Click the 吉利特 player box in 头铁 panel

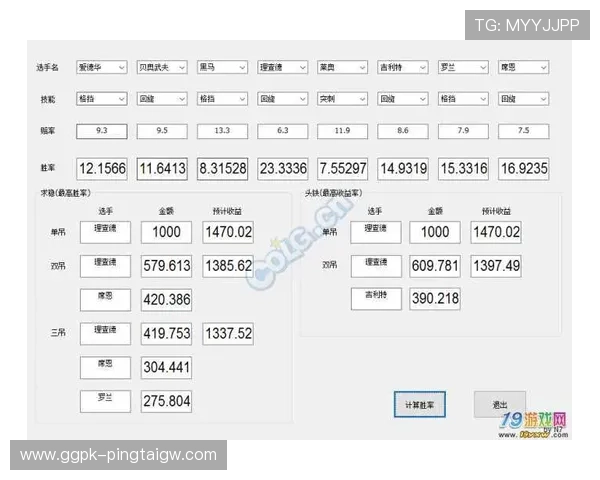(x=376, y=299)
